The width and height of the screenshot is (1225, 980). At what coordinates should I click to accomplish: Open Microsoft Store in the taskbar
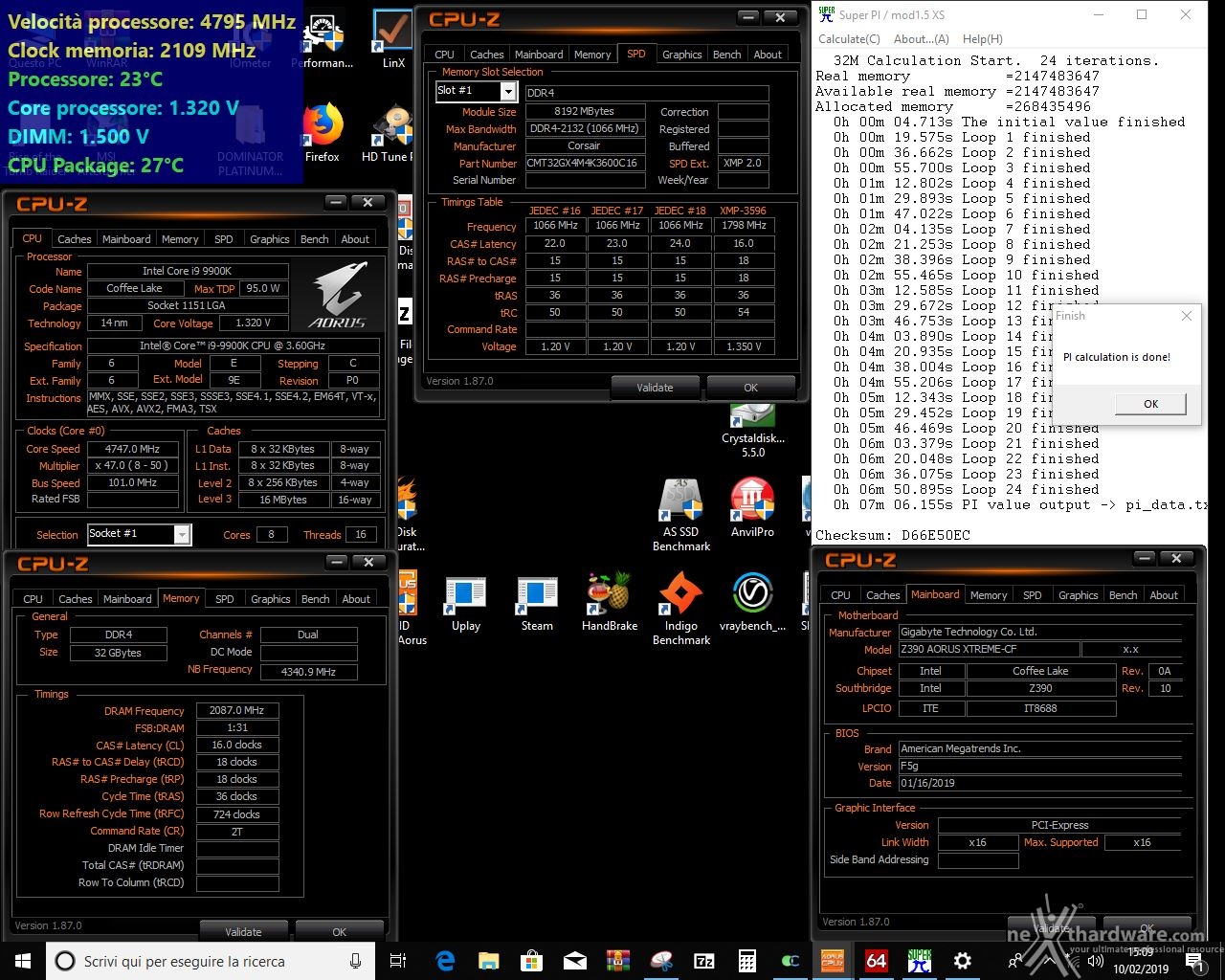pyautogui.click(x=531, y=961)
